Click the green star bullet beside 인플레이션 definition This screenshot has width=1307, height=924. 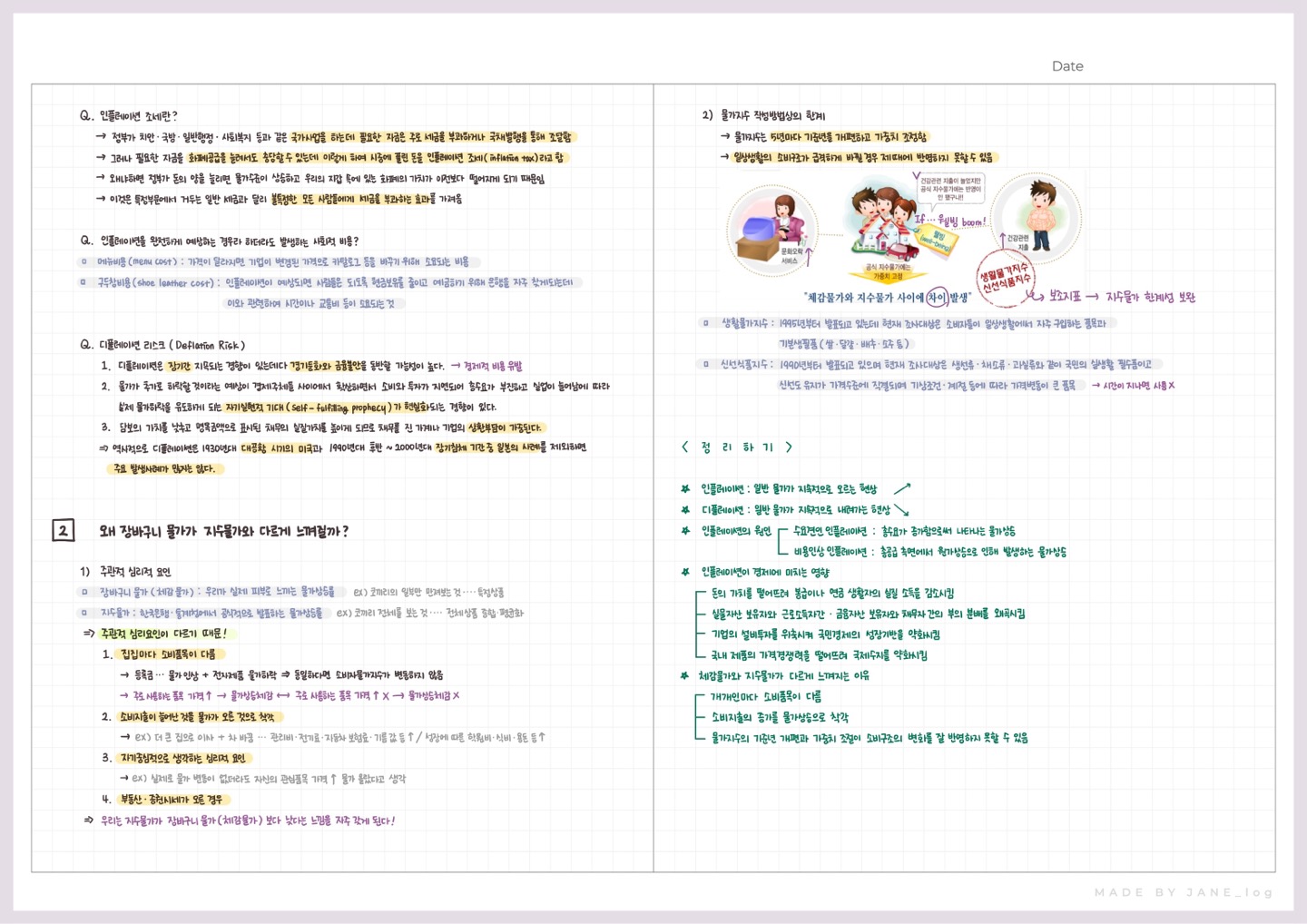point(684,488)
